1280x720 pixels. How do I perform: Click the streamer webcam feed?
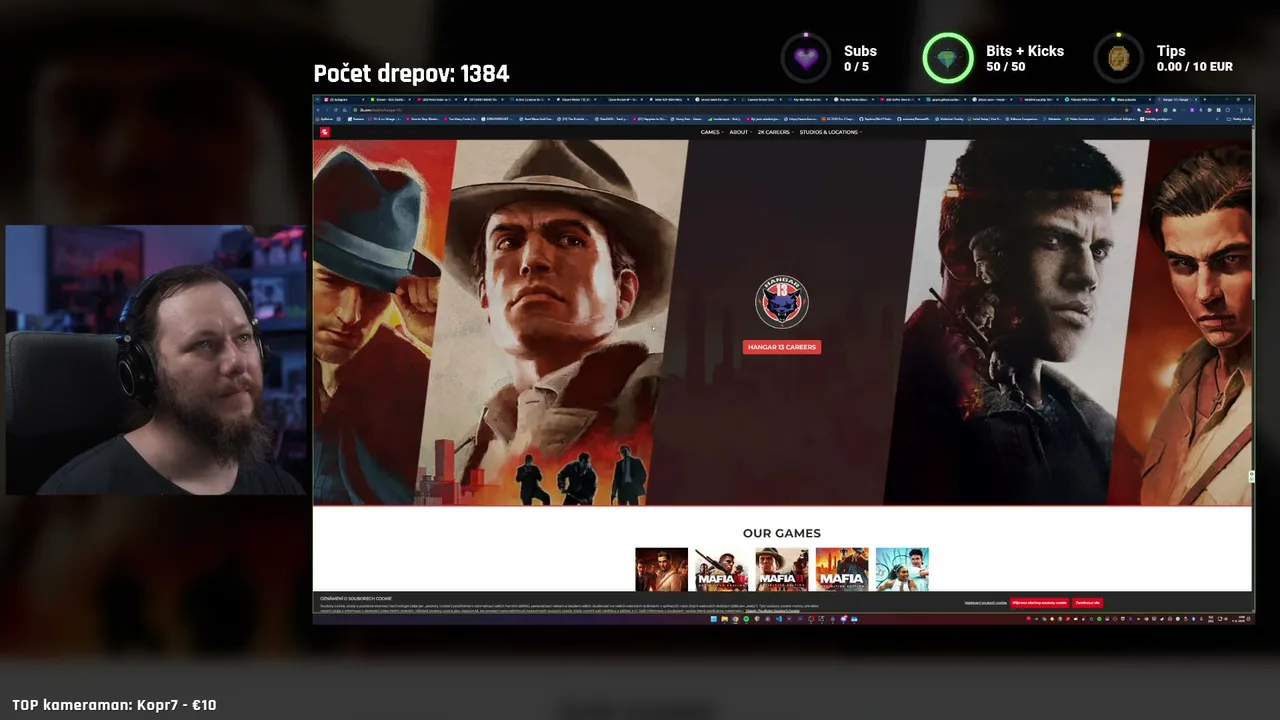click(156, 360)
